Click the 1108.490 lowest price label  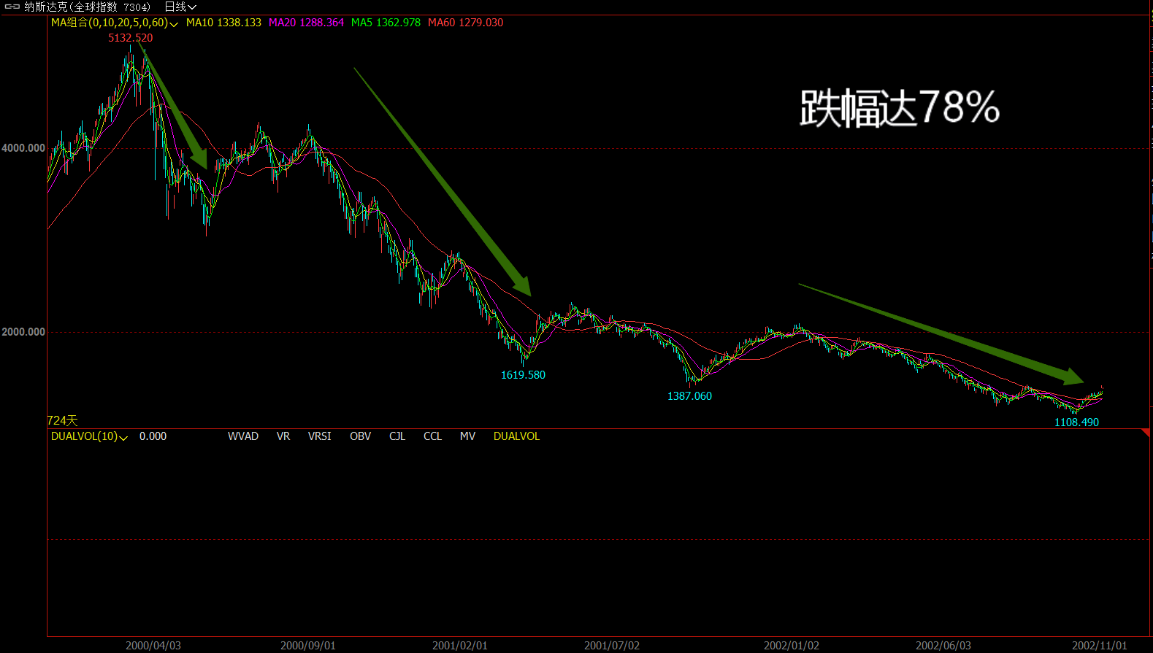pyautogui.click(x=1077, y=422)
